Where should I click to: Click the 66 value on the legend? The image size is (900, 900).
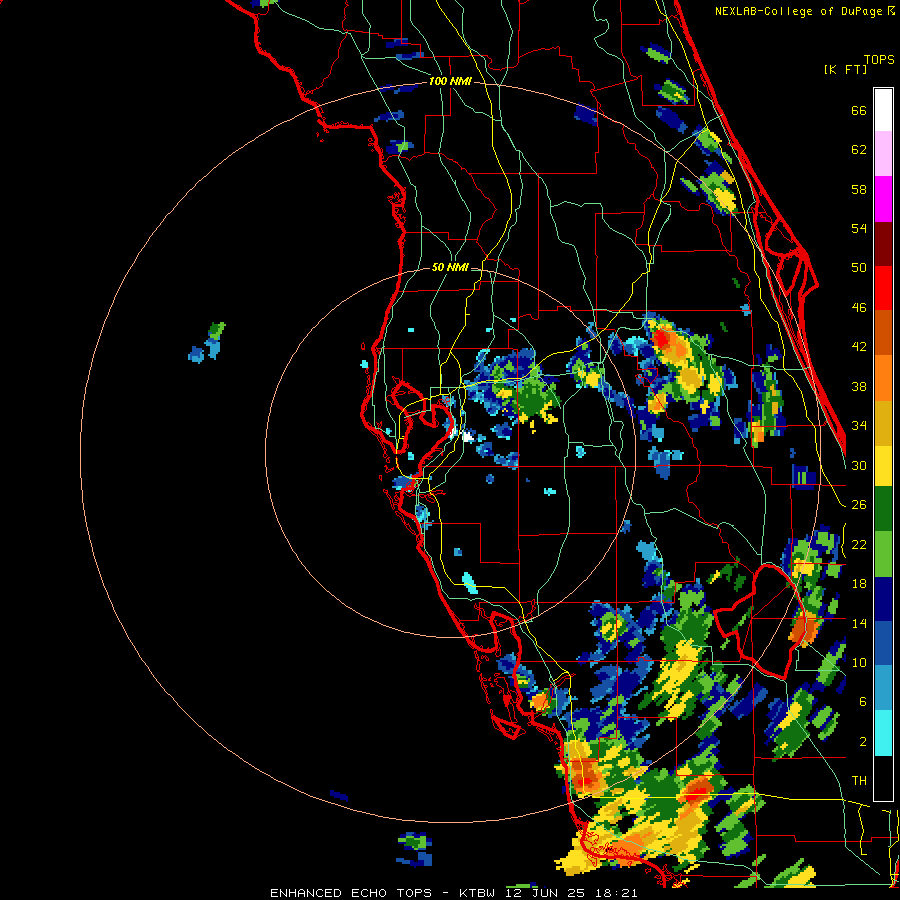[859, 111]
